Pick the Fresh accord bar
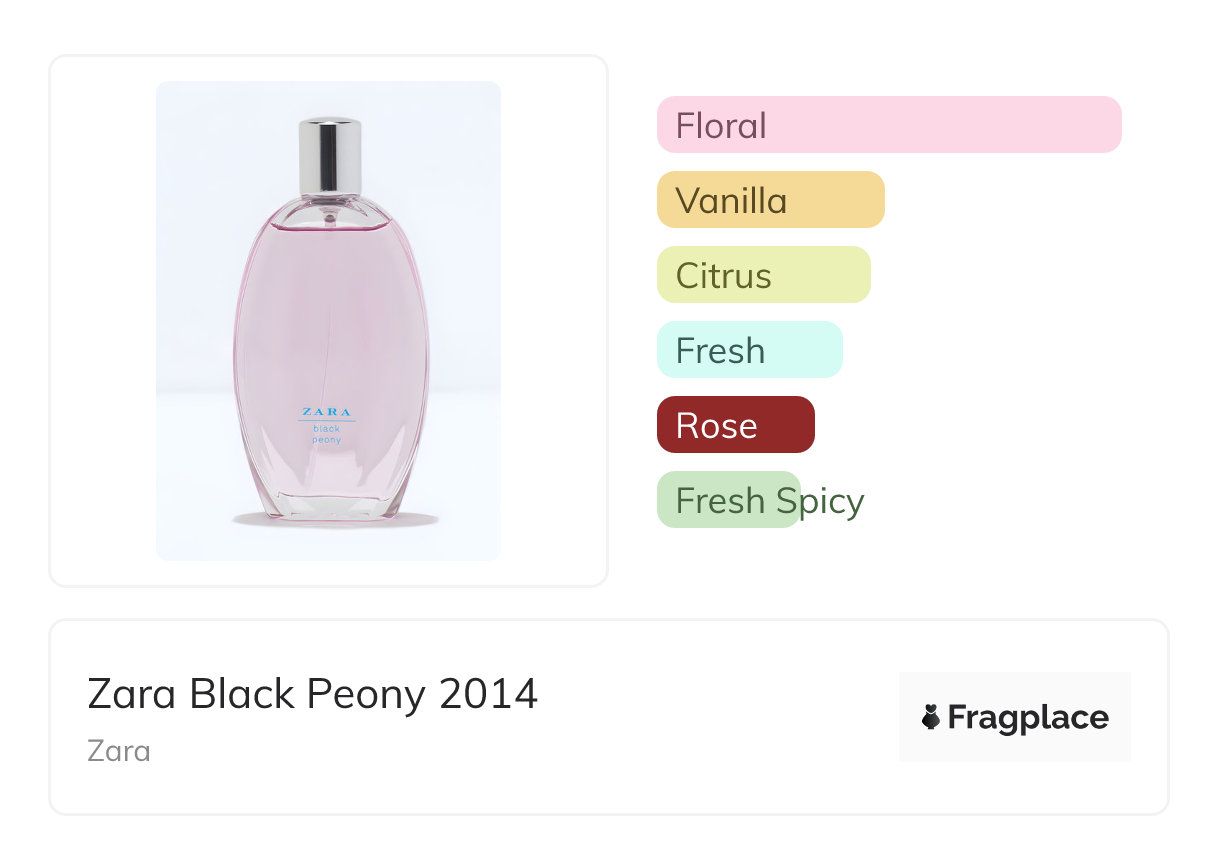 point(749,350)
